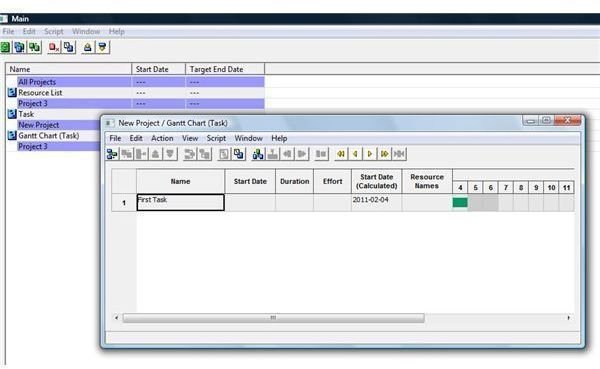This screenshot has height=369, width=600.
Task: Click the blue icon beside Gantt Chart (Task)
Action: (12, 135)
